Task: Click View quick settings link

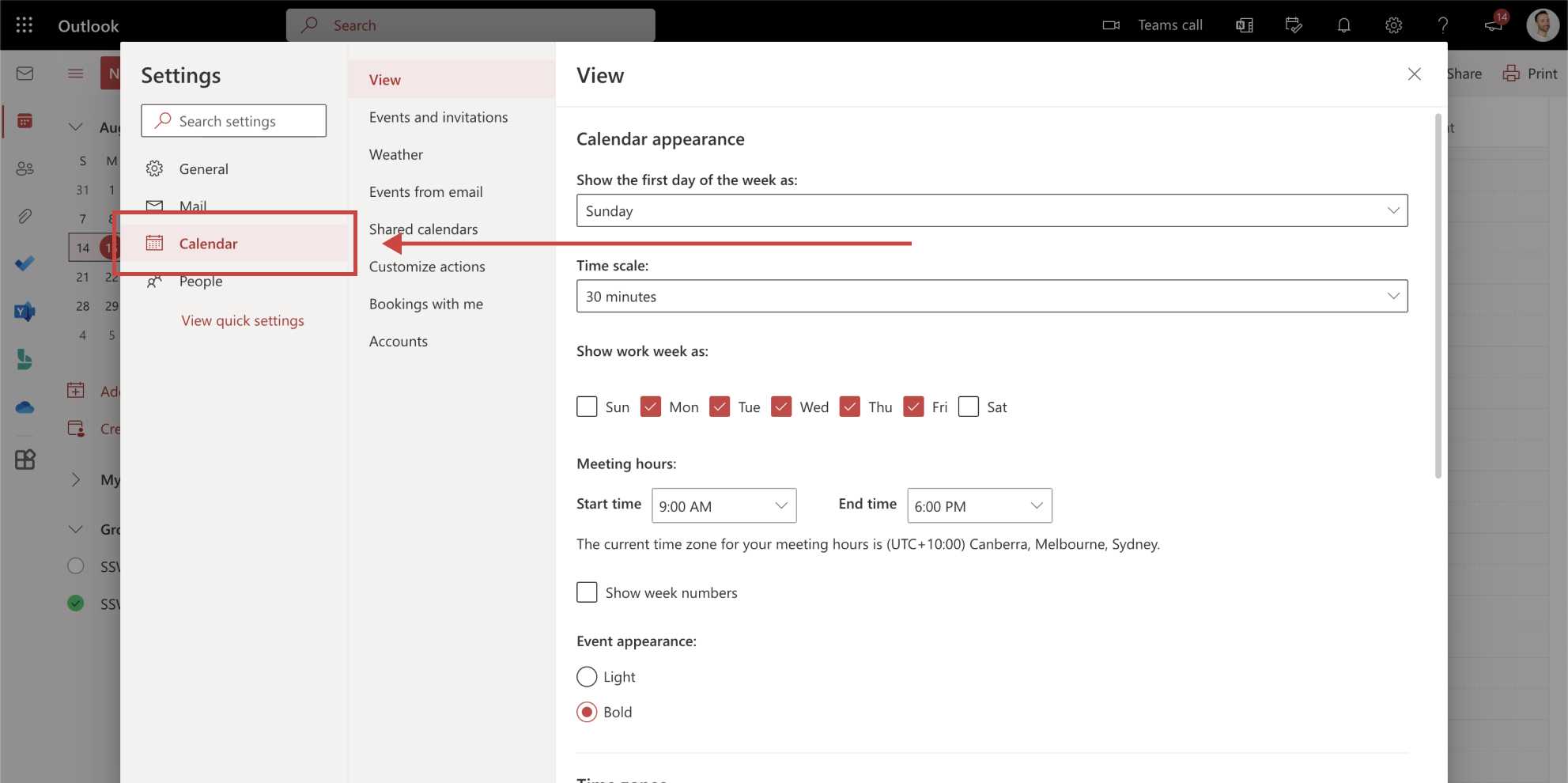Action: coord(243,320)
